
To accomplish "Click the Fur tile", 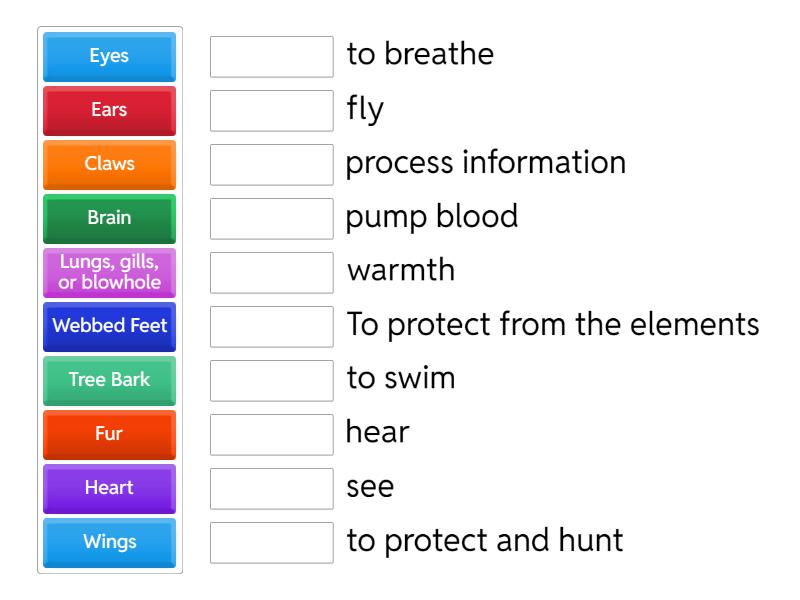I will [109, 434].
